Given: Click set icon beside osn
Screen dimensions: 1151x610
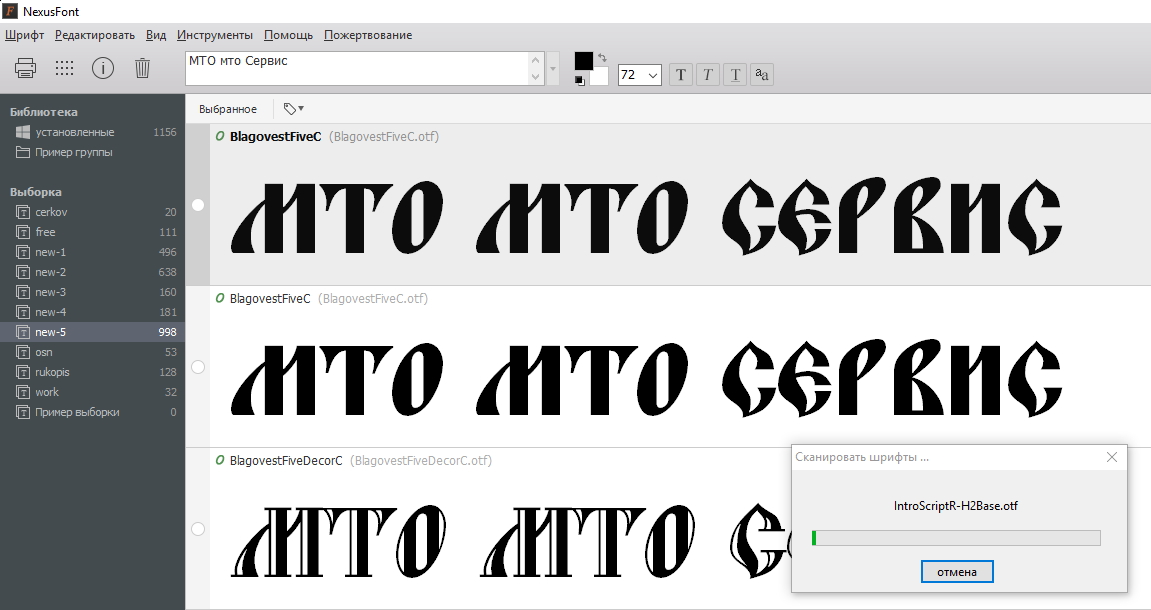Looking at the screenshot, I should tap(23, 352).
